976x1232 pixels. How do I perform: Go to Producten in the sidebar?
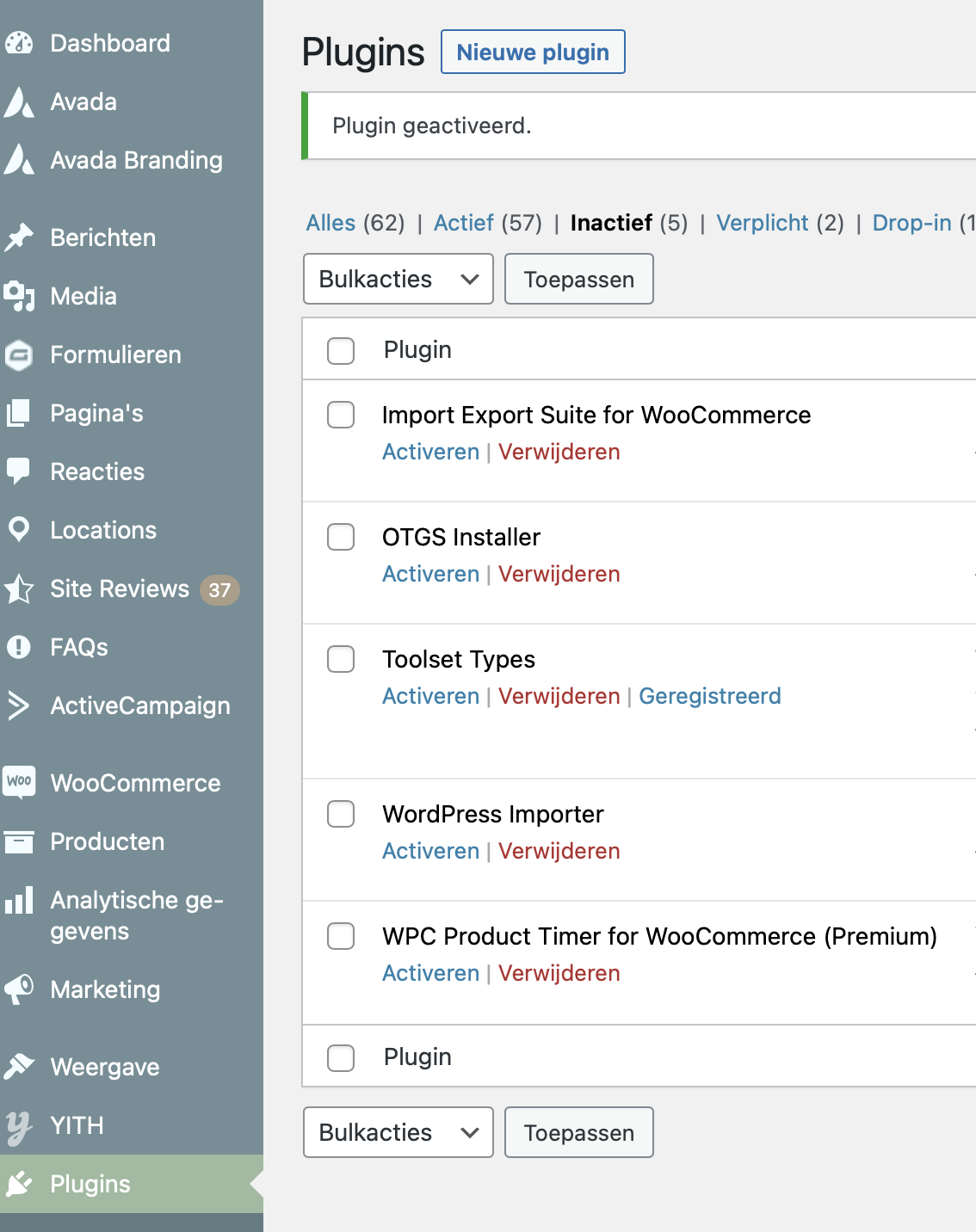coord(107,841)
